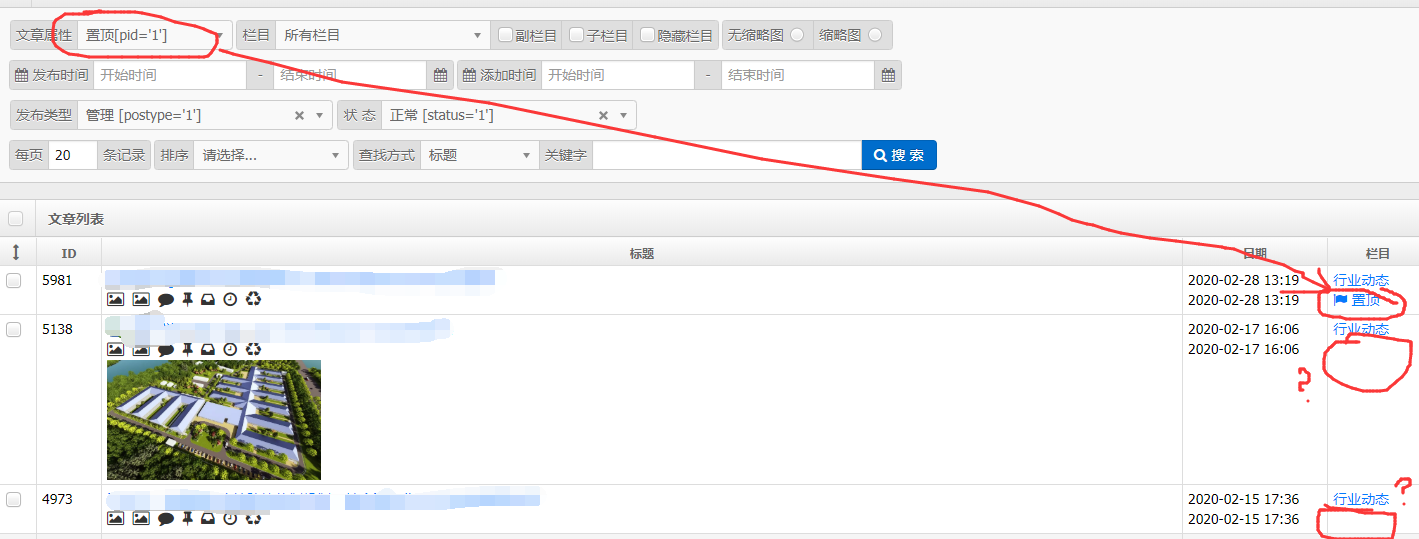Click the inbox tray icon for article 5981
1419x539 pixels.
[208, 299]
